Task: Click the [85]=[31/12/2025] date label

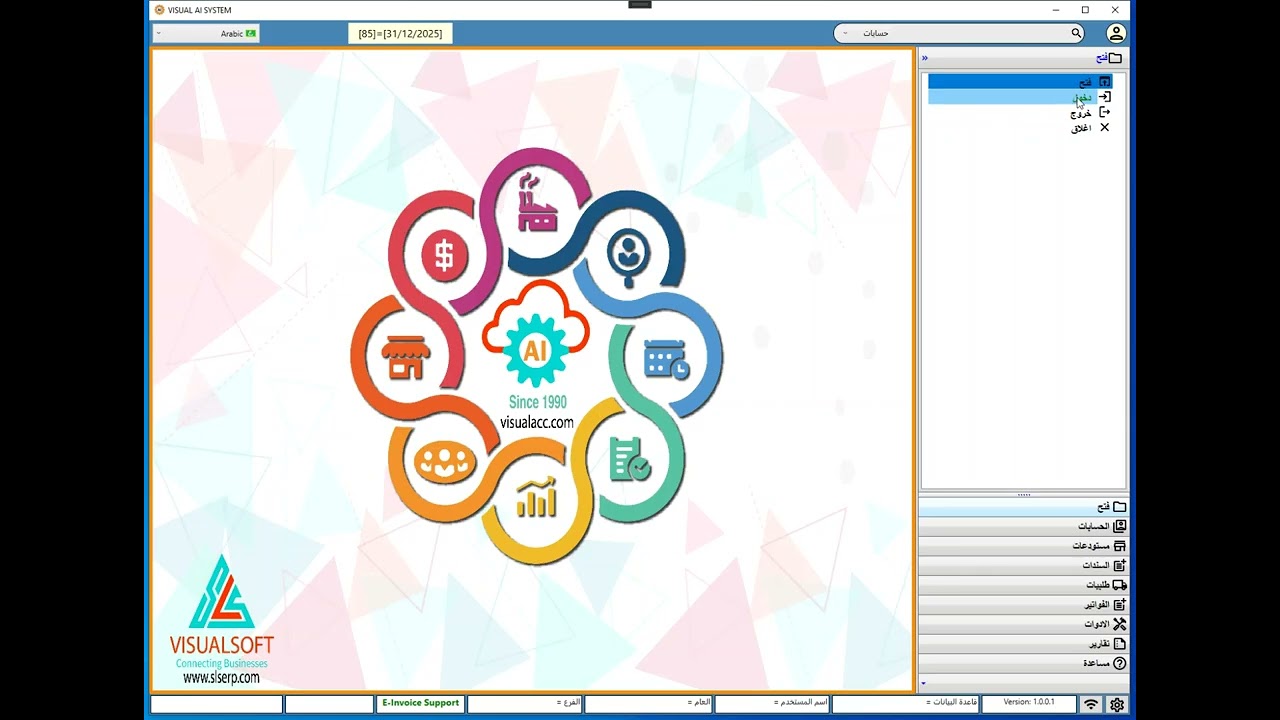Action: pos(400,34)
